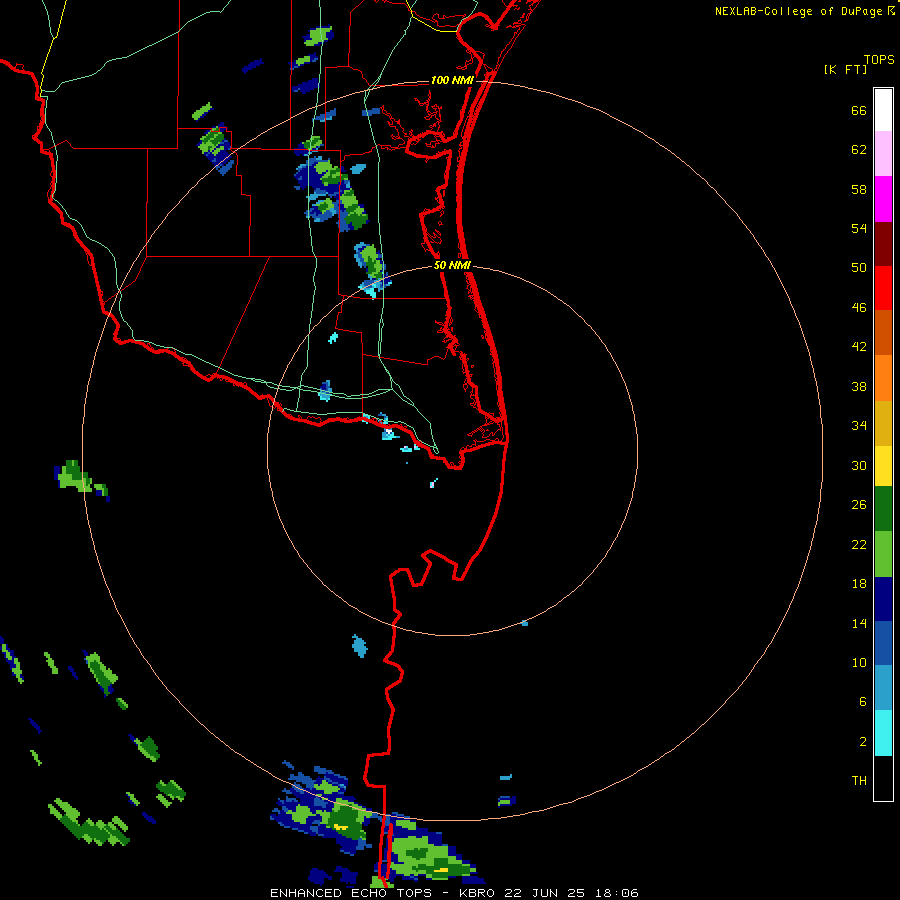Select the 46 legend value
This screenshot has height=900, width=900.
point(859,308)
